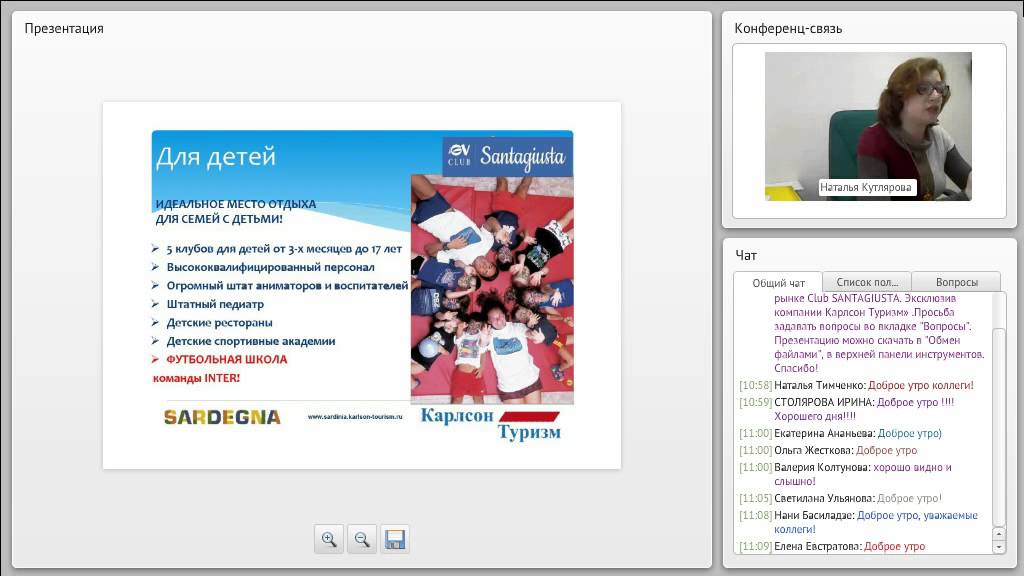Click the SARDEGNA logo on the slide
The width and height of the screenshot is (1024, 576).
coord(222,417)
